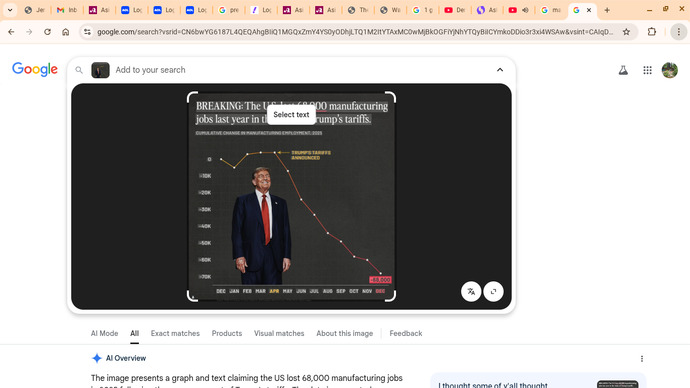Click the Google logo
Screen dimensions: 690x388
pos(35,69)
